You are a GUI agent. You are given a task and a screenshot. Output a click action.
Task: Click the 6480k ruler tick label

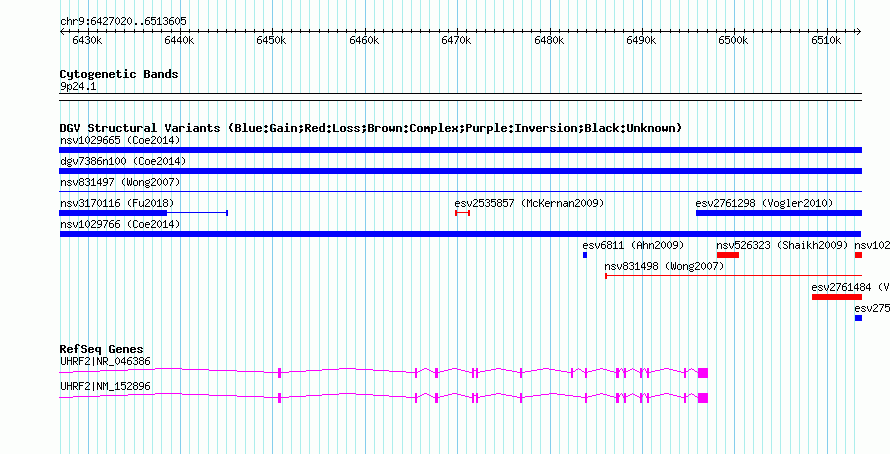pyautogui.click(x=549, y=41)
